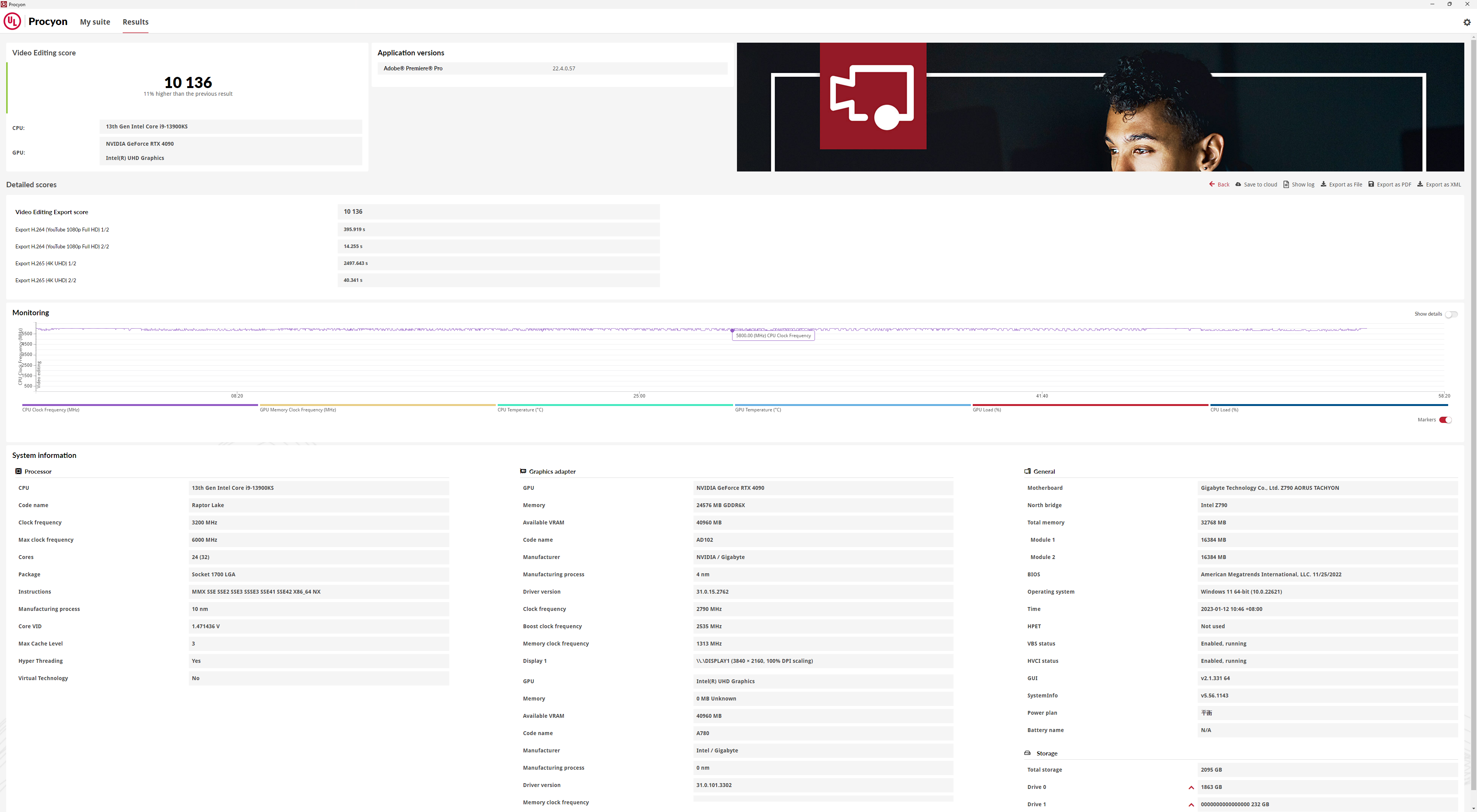This screenshot has height=812, width=1477.
Task: Expand Drive 1 details chevron
Action: pyautogui.click(x=1191, y=805)
